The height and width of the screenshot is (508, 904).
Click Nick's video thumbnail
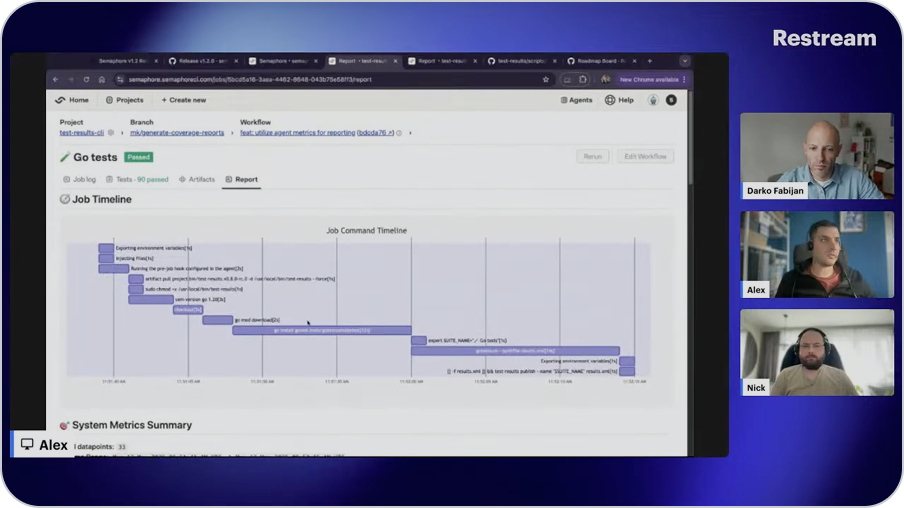click(x=817, y=352)
